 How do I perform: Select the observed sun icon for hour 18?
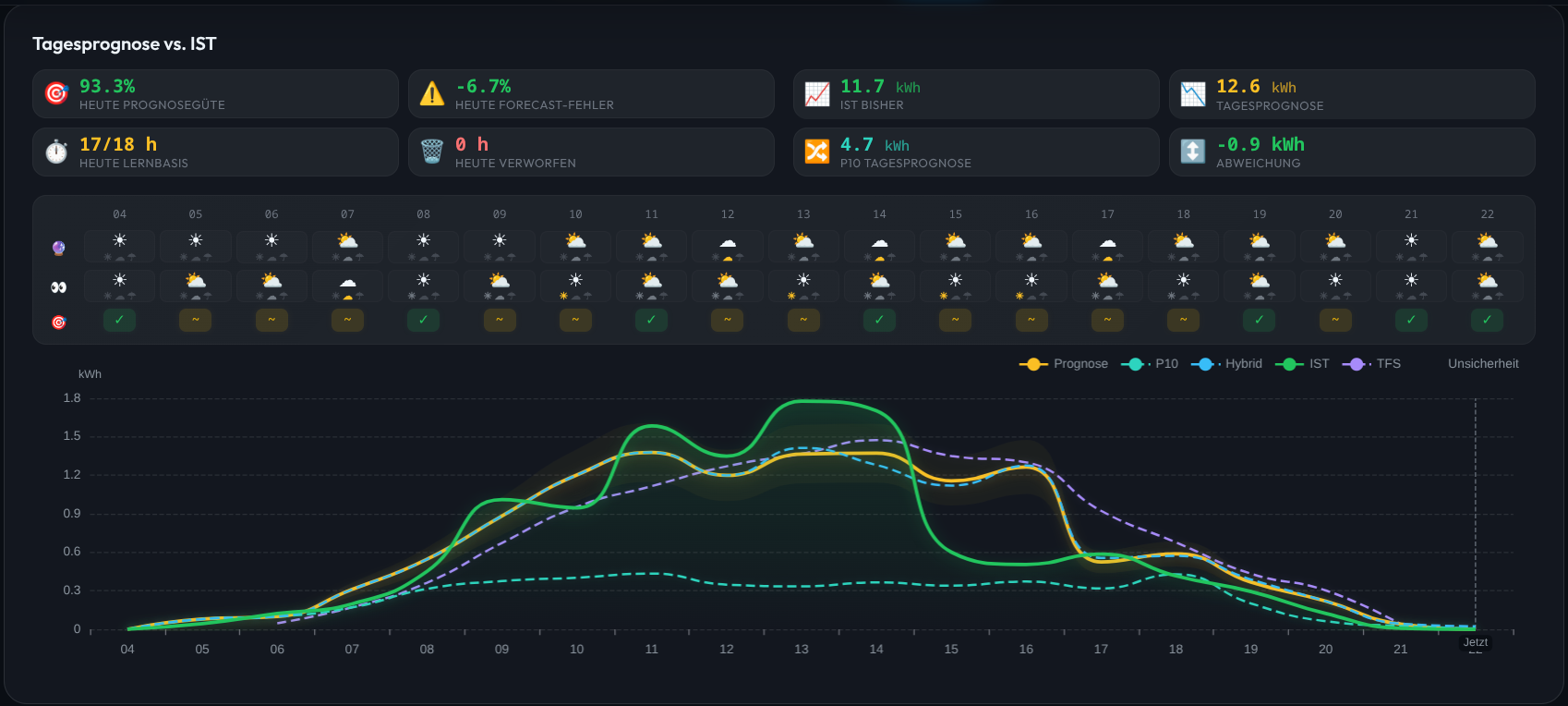tap(1183, 280)
